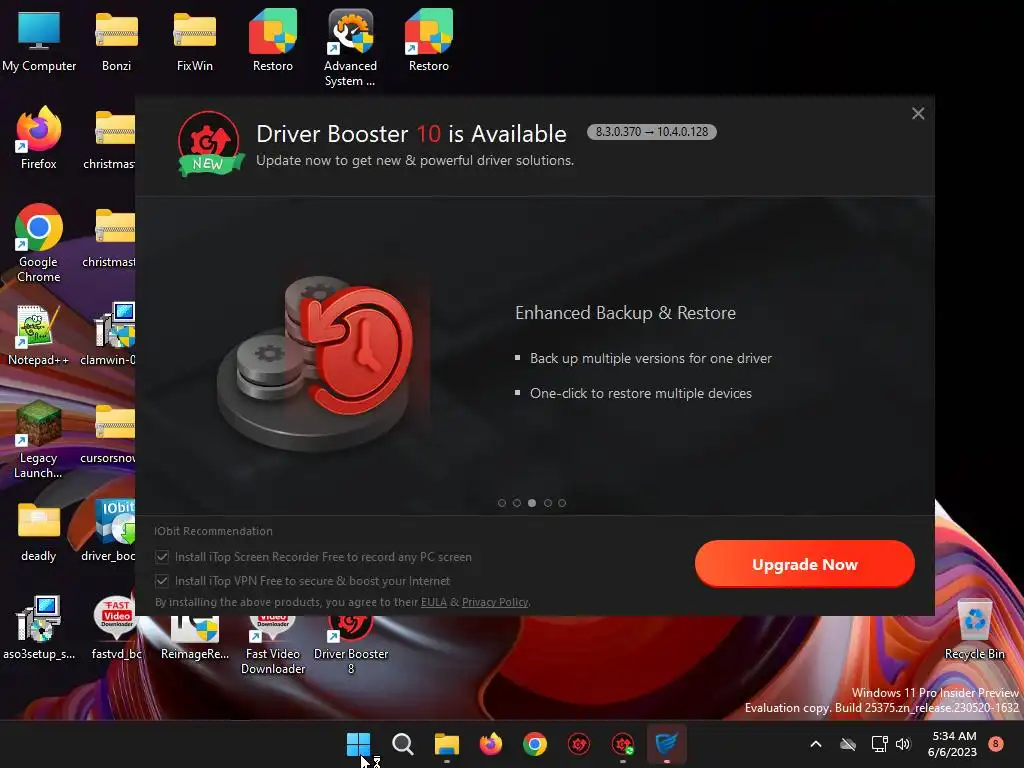Launch Firefox from the taskbar

(490, 744)
